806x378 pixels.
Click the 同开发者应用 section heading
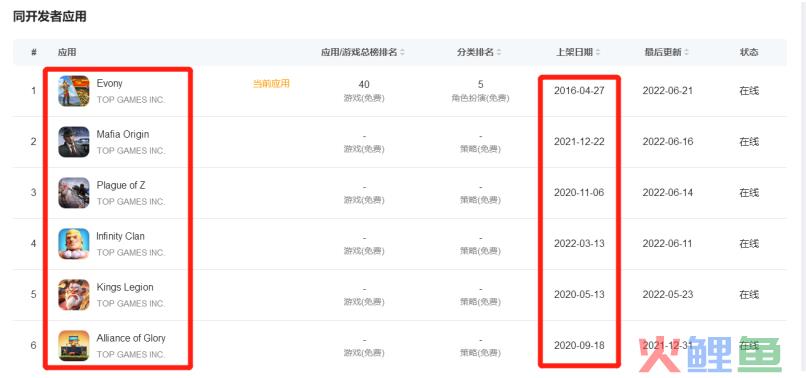coord(49,16)
